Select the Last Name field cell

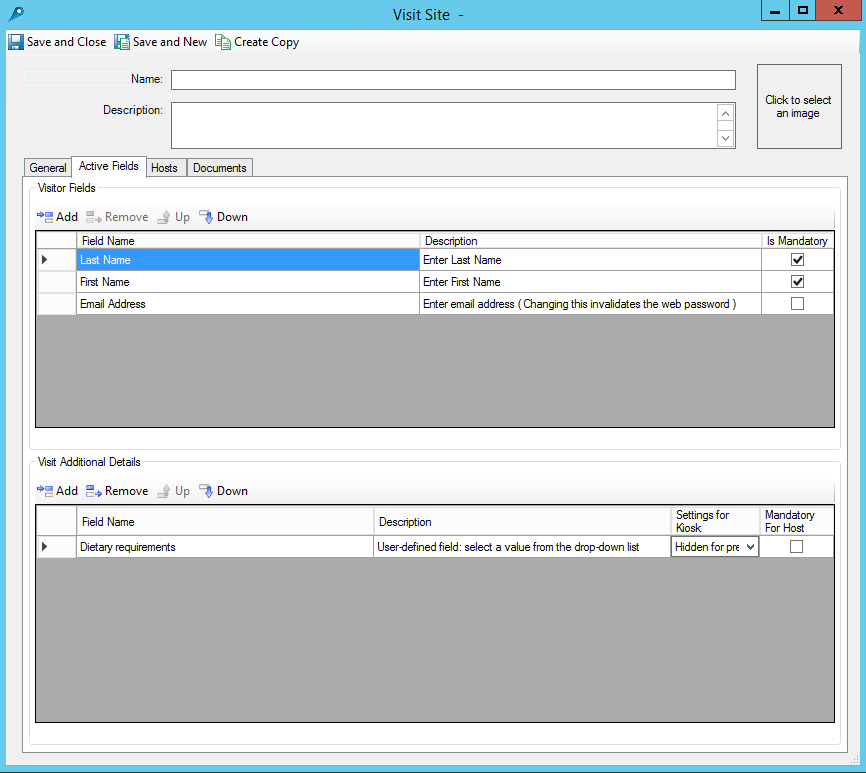click(247, 260)
